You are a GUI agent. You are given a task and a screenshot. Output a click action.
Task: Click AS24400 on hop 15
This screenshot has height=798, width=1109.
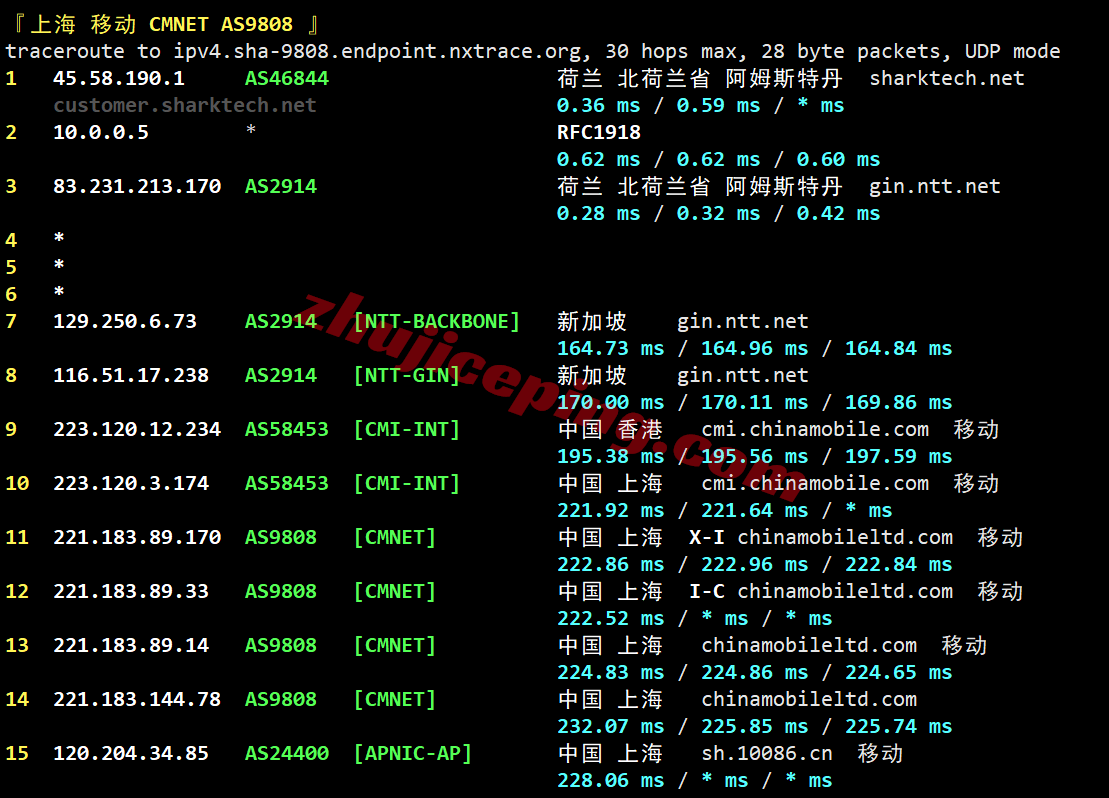(286, 753)
